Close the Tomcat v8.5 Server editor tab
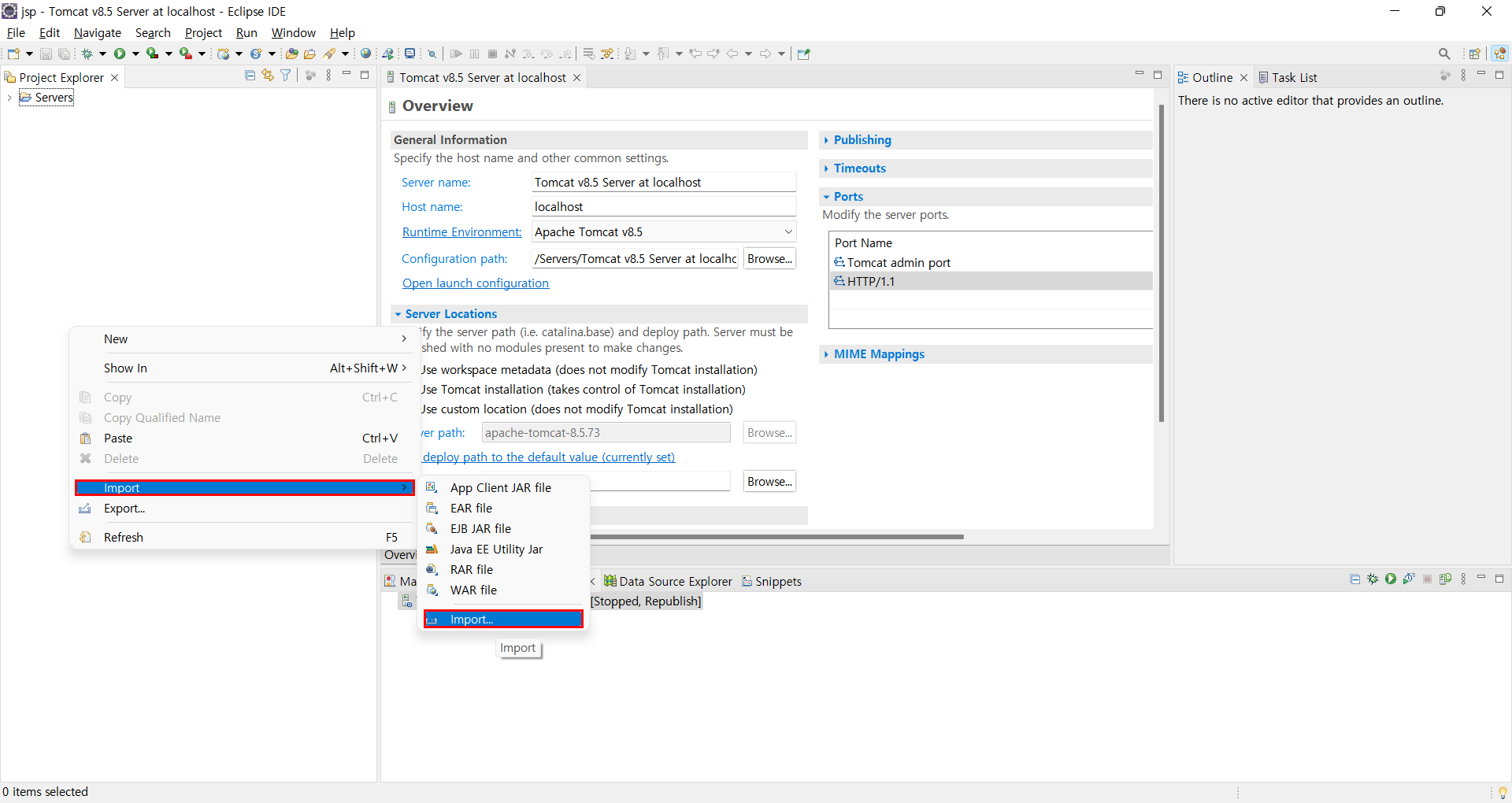1512x803 pixels. coord(577,77)
